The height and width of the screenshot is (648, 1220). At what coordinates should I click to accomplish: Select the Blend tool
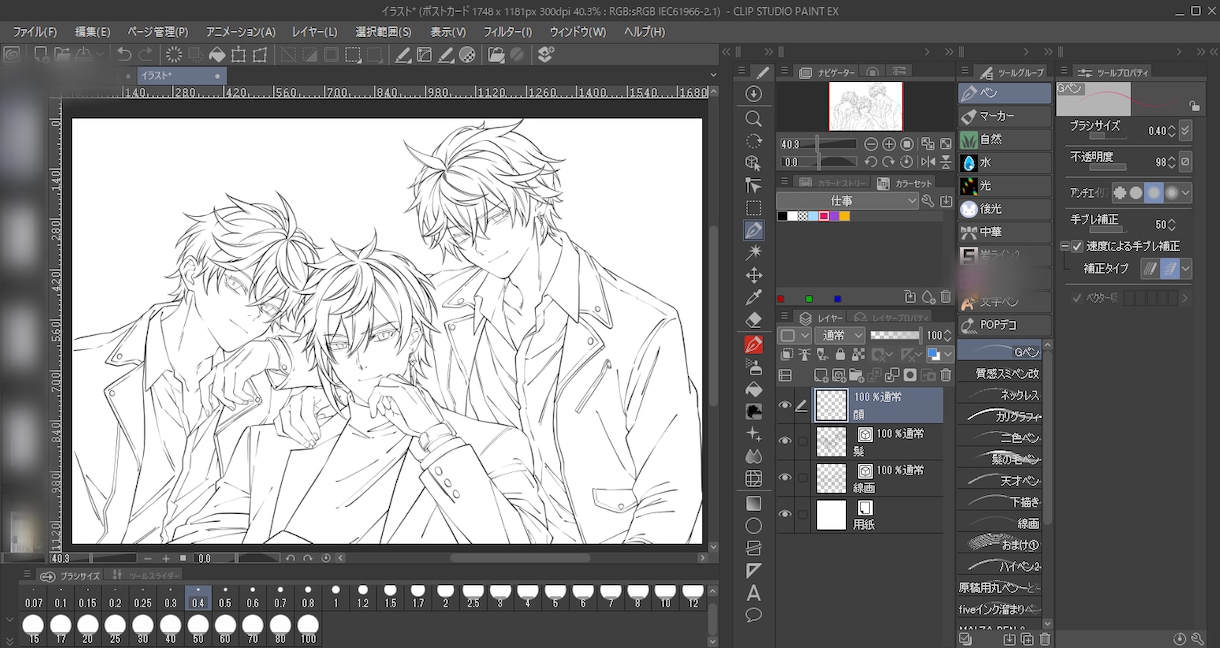pos(754,456)
